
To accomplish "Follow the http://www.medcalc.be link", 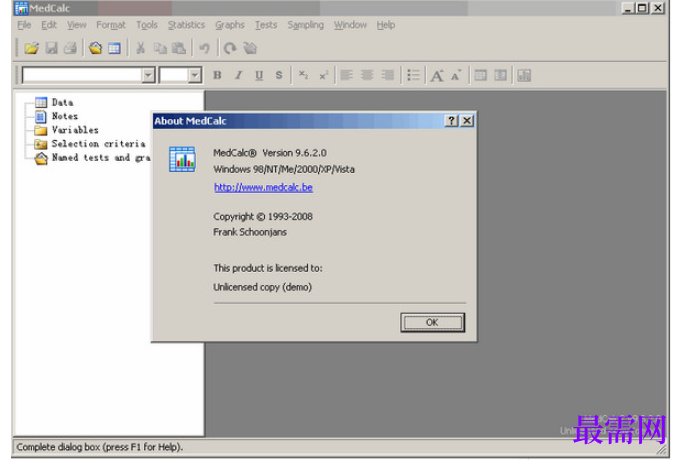I will point(263,187).
